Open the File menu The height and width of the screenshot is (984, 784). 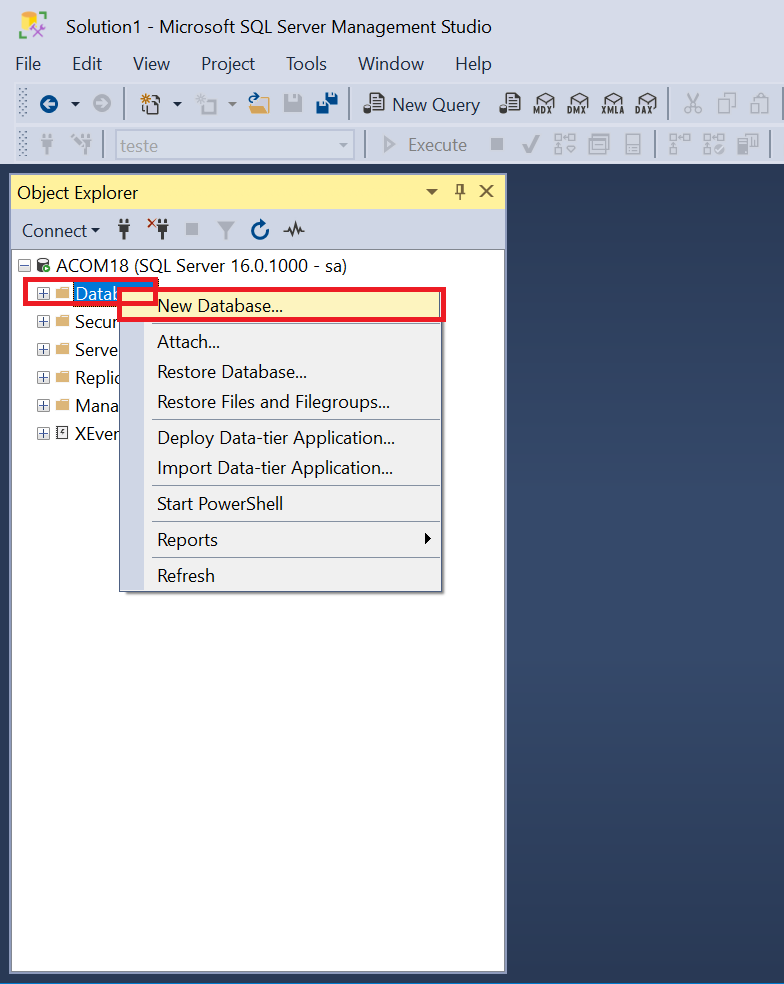pyautogui.click(x=28, y=63)
